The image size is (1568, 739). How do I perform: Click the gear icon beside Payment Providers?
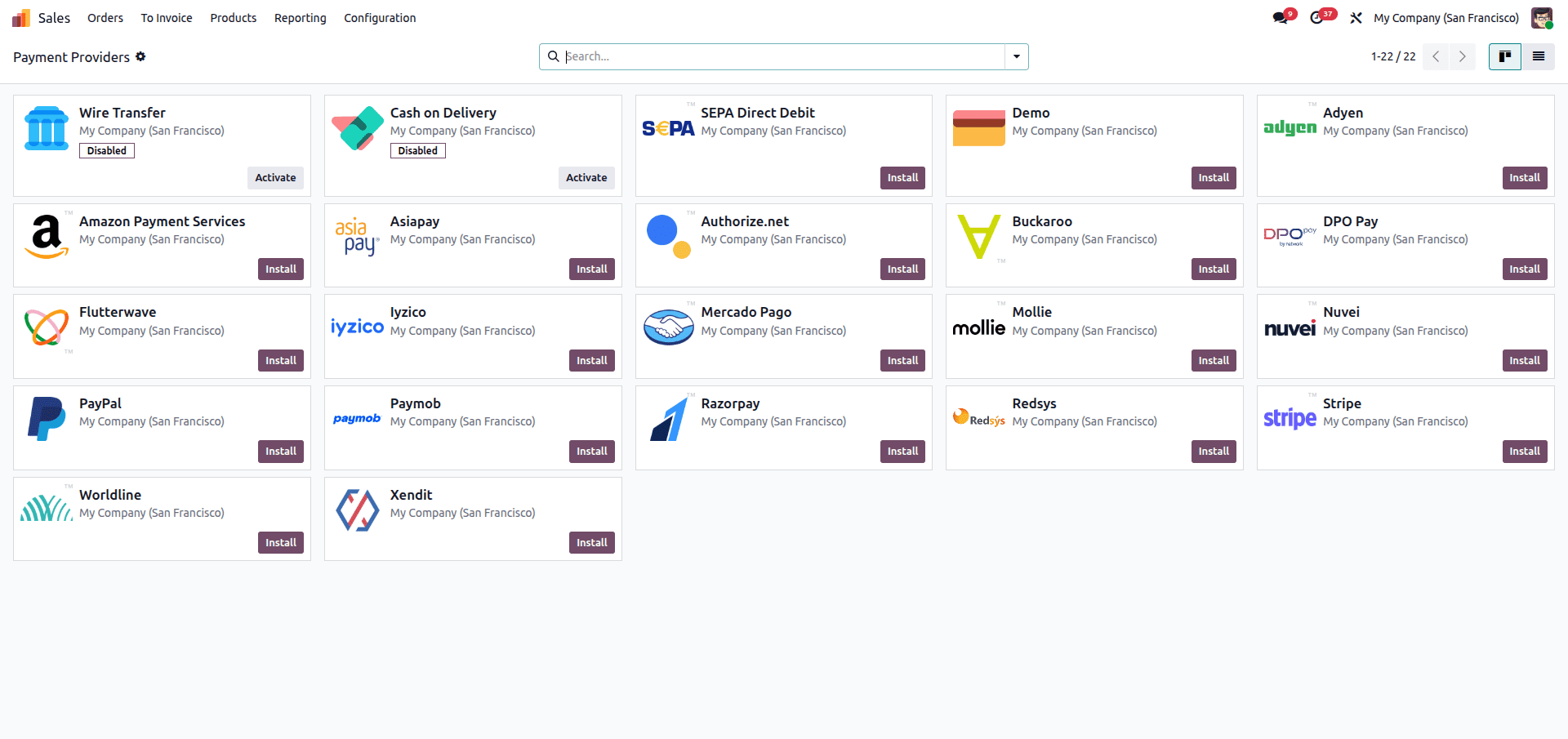point(140,57)
